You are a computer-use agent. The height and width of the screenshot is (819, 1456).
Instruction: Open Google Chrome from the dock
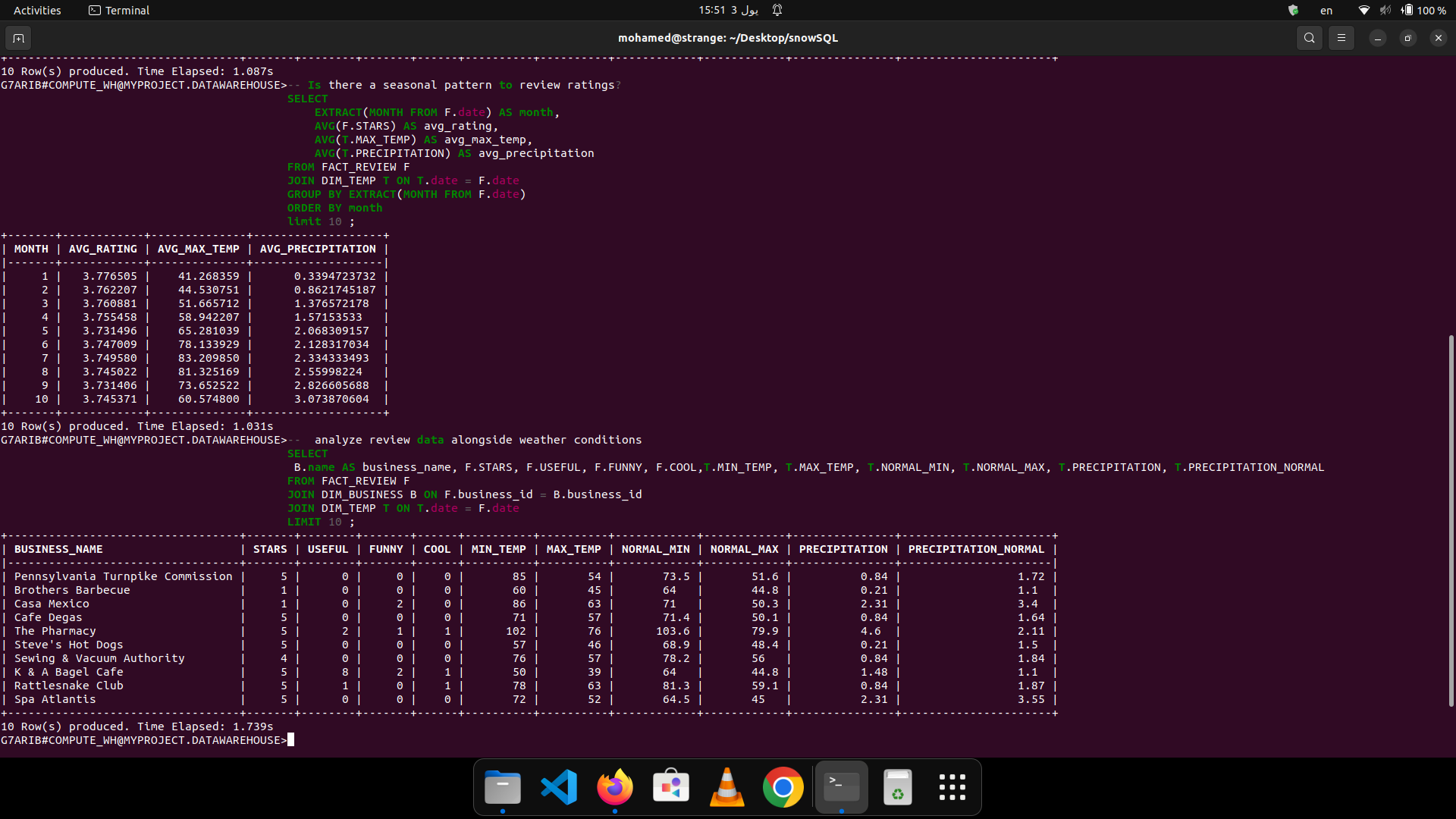783,787
